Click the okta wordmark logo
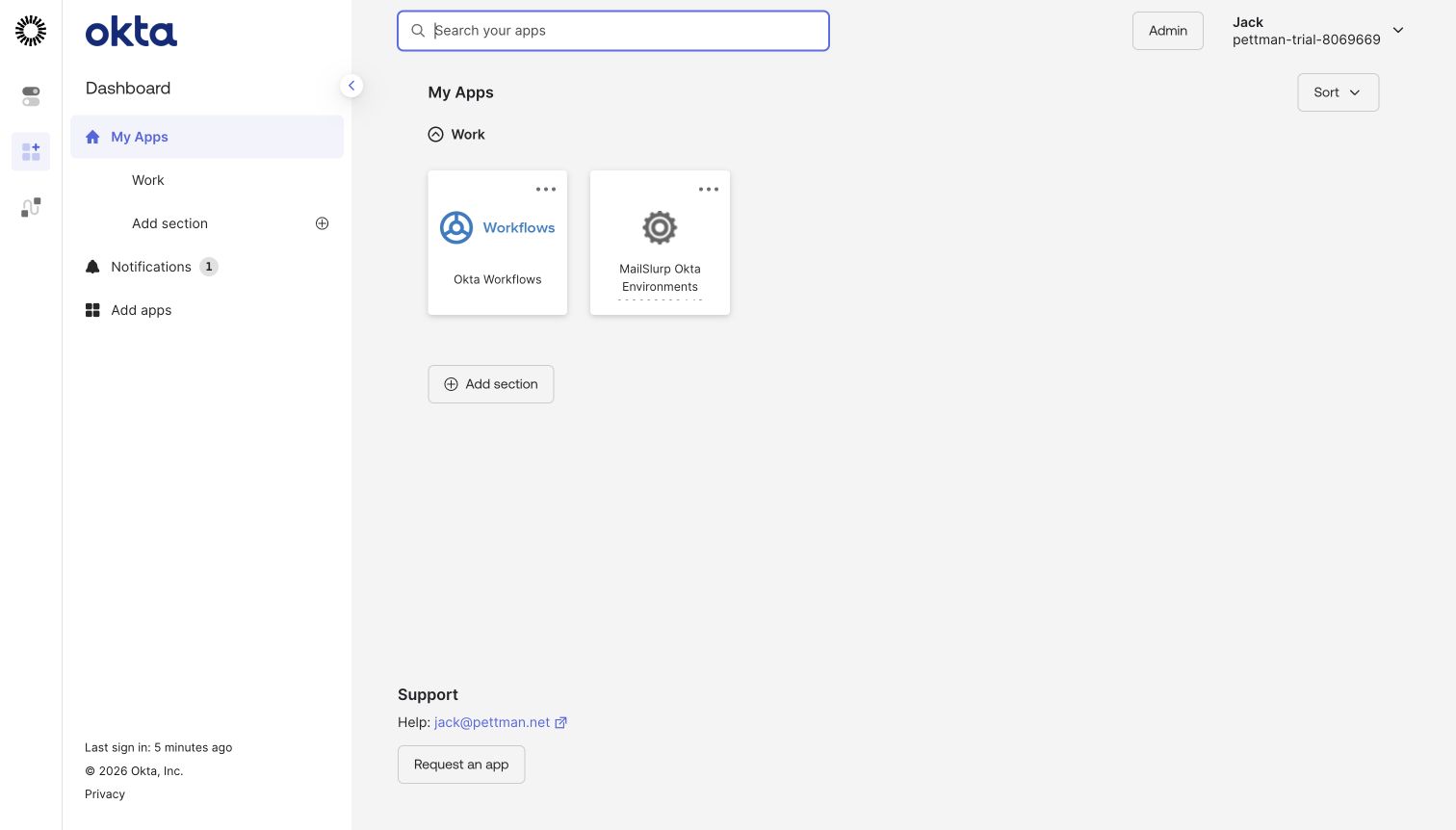Image resolution: width=1456 pixels, height=830 pixels. point(131,32)
